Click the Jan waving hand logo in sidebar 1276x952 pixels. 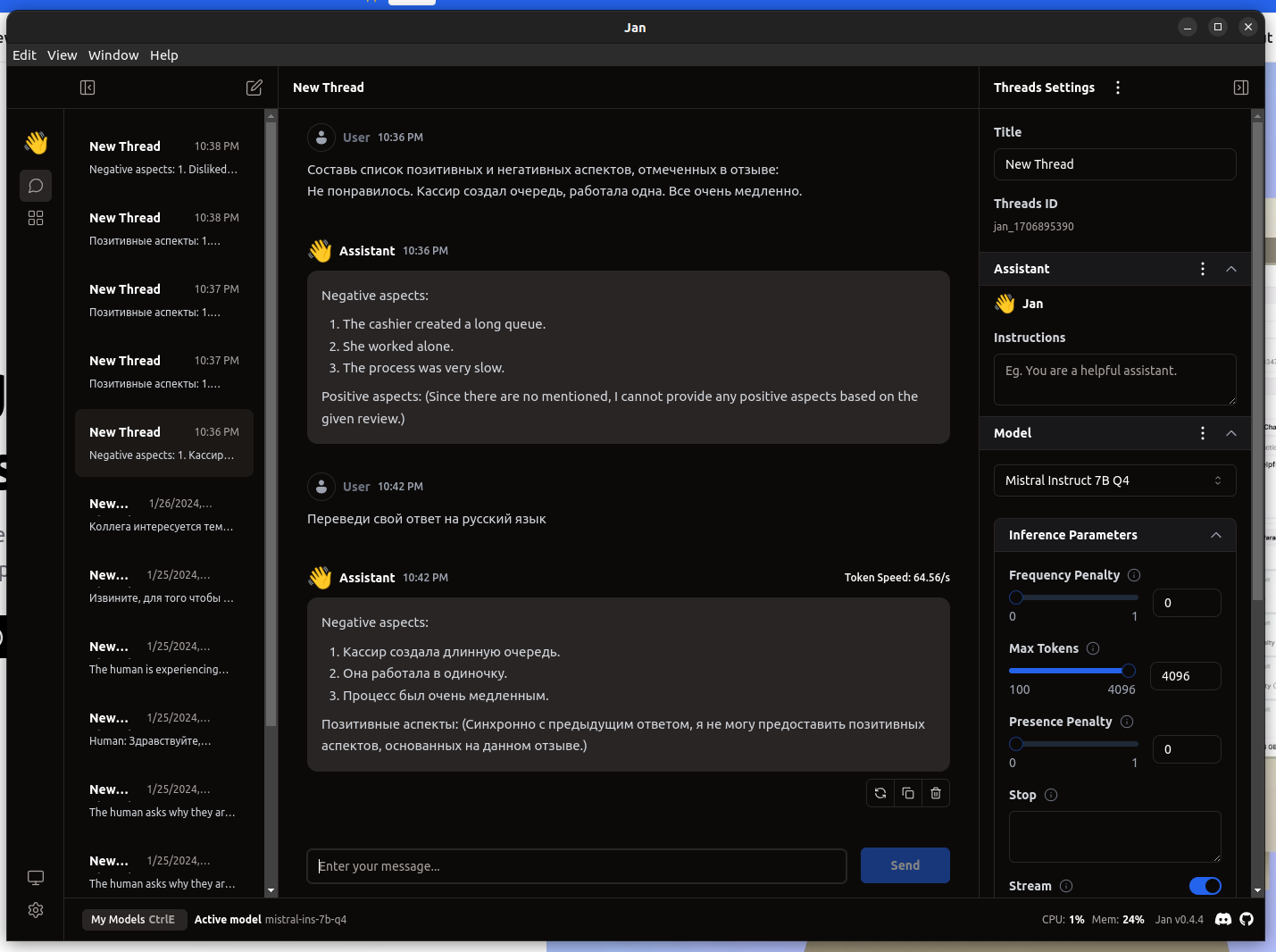click(36, 143)
